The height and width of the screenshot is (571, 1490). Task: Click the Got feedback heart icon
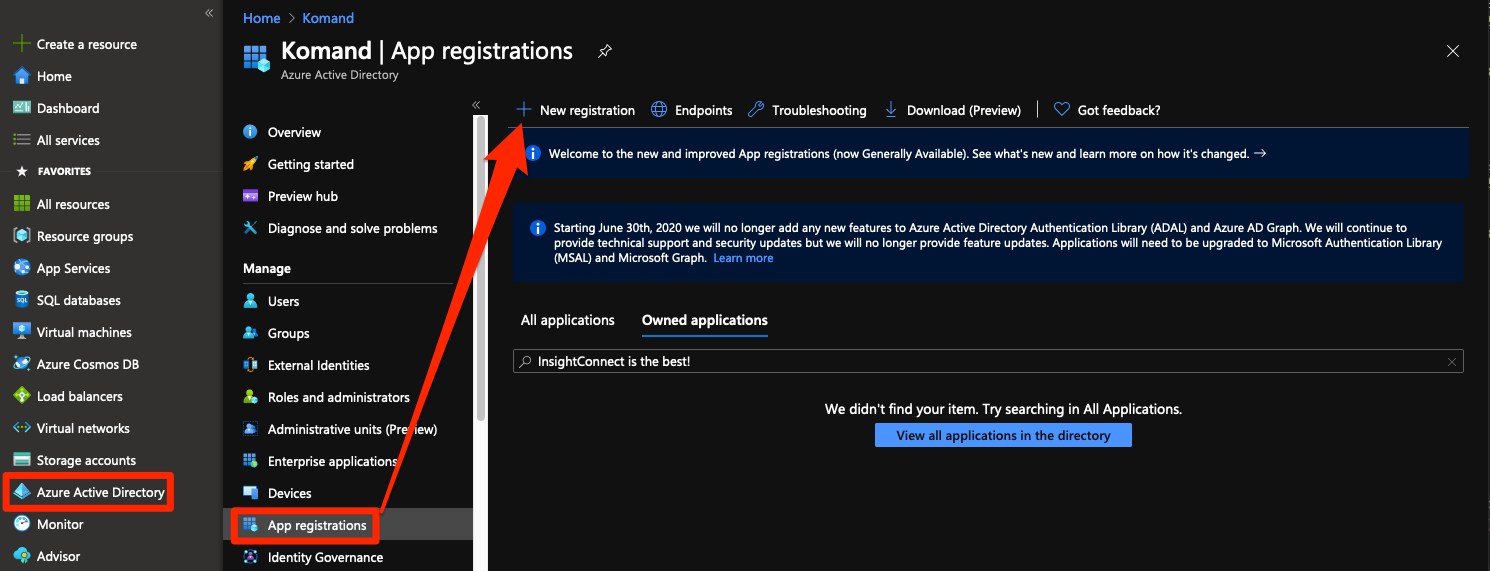click(x=1062, y=110)
